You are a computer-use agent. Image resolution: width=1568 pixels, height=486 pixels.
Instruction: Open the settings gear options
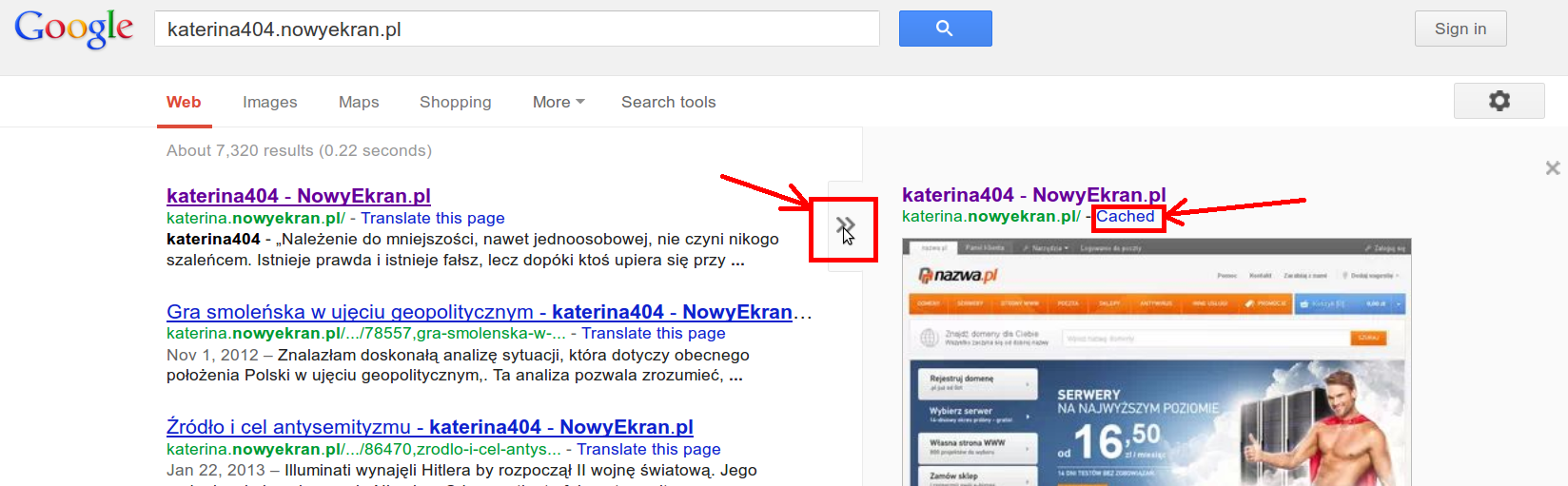[1499, 101]
